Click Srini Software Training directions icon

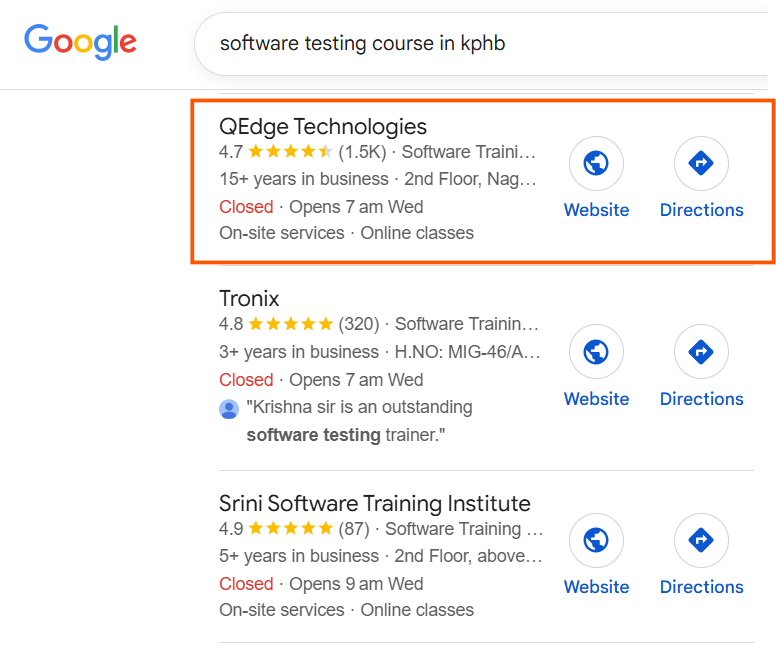tap(701, 540)
